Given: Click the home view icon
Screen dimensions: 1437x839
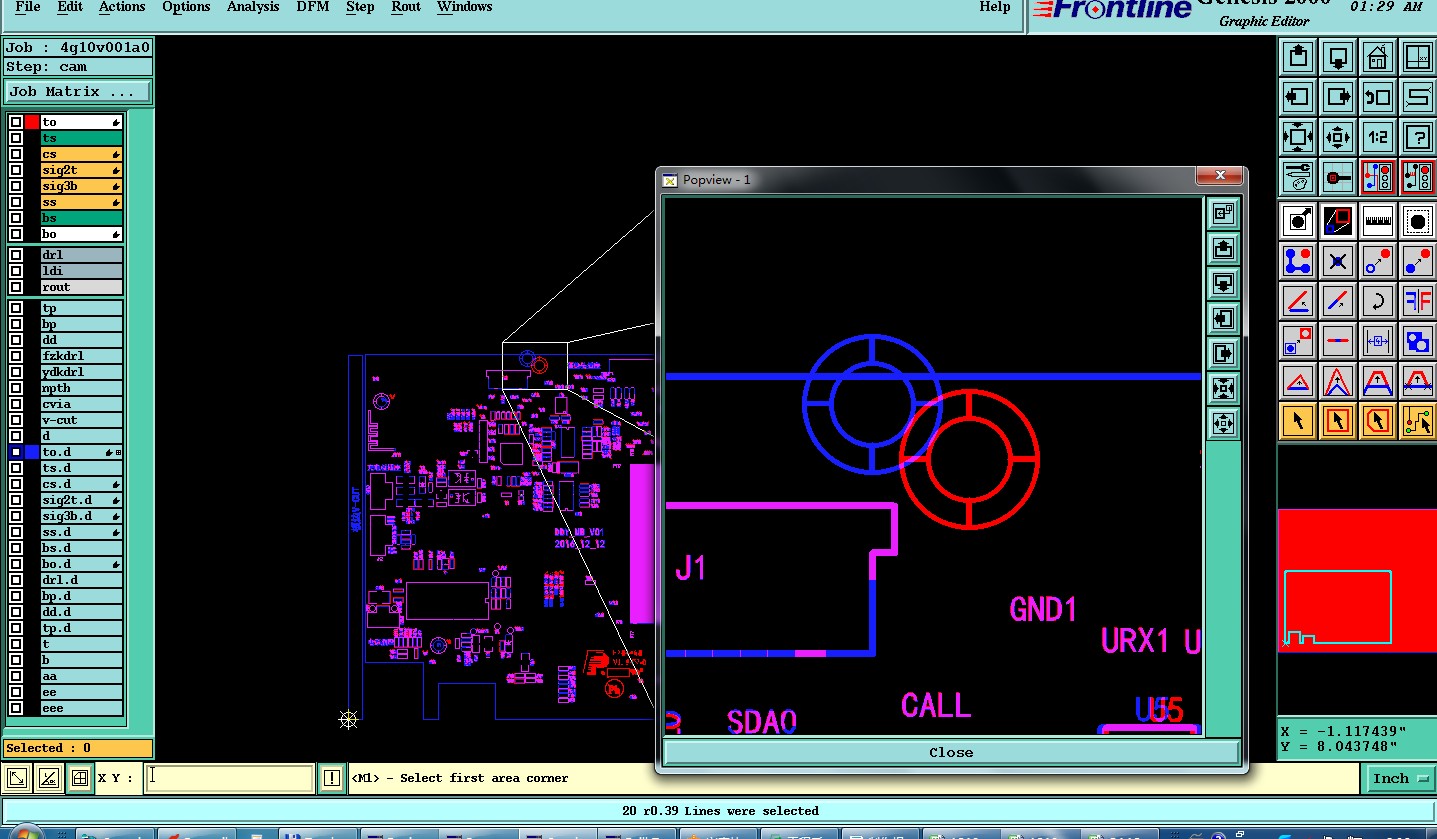Looking at the screenshot, I should [x=1378, y=56].
